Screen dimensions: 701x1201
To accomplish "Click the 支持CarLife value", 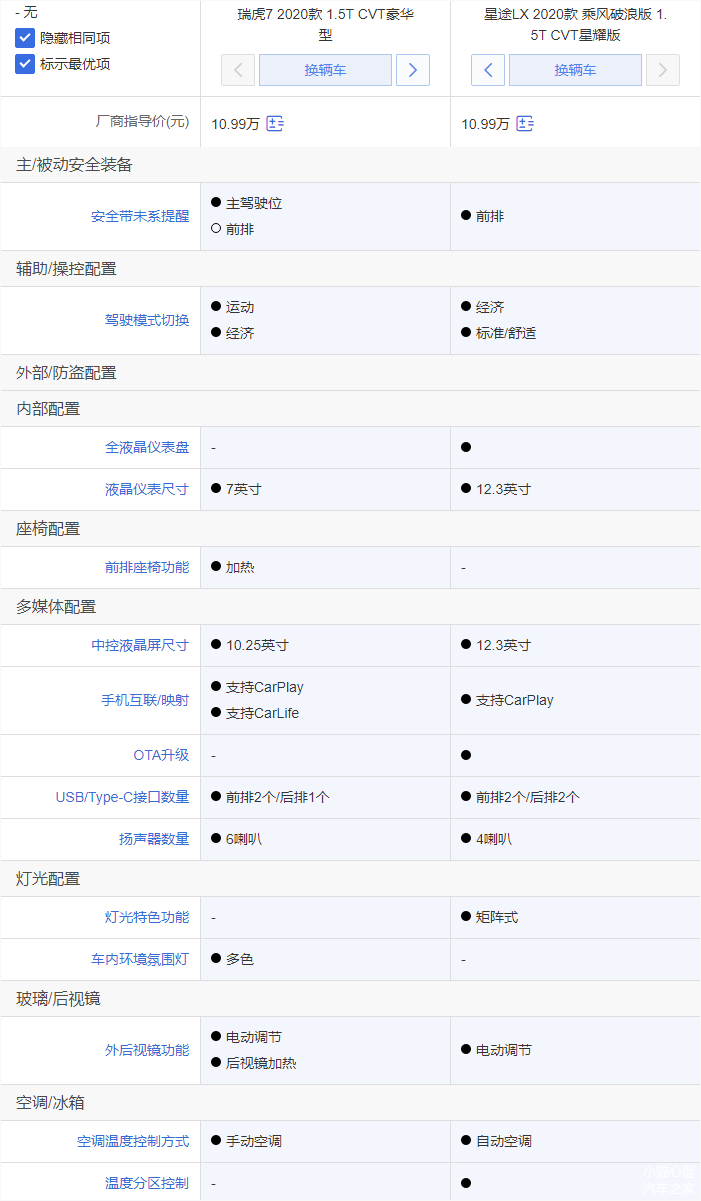I will point(262,713).
